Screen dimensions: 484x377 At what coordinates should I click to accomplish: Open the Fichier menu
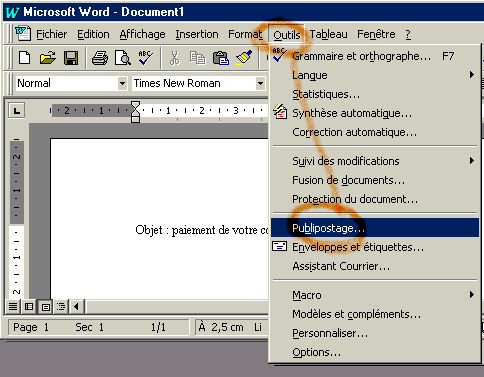pyautogui.click(x=51, y=34)
